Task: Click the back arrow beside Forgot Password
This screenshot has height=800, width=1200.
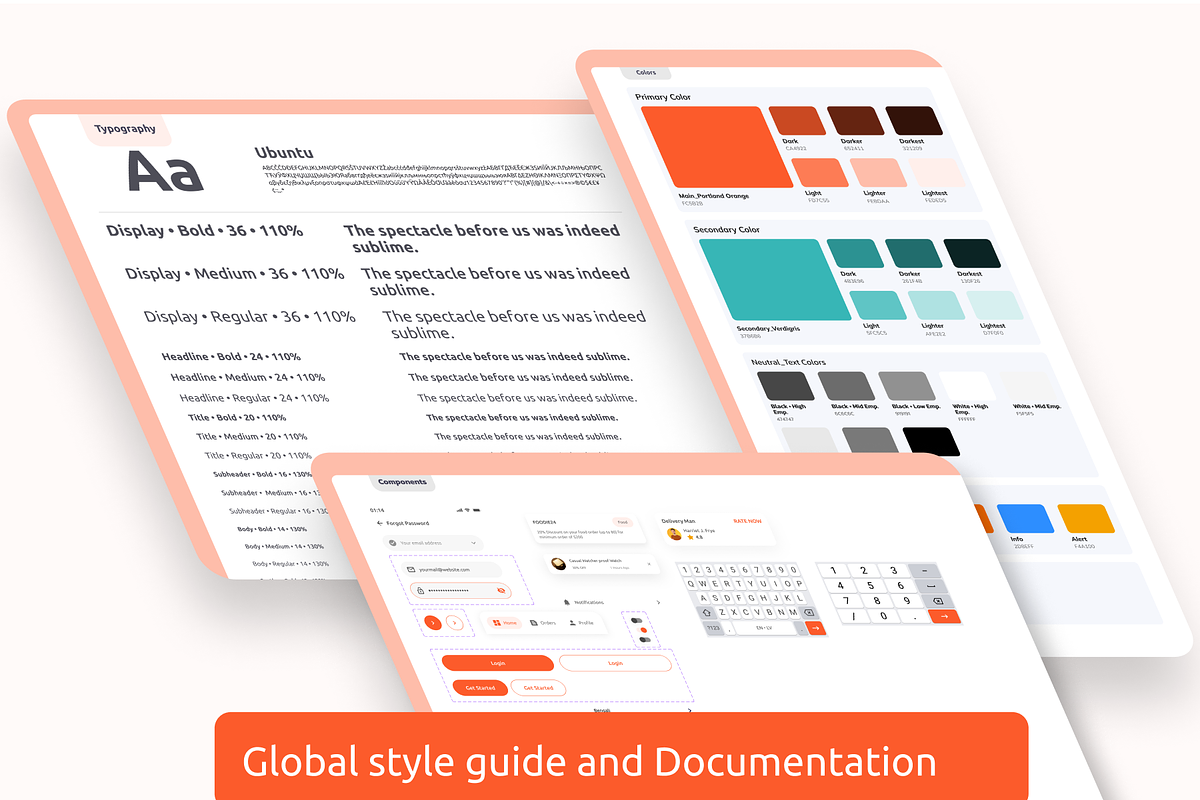Action: pos(379,523)
